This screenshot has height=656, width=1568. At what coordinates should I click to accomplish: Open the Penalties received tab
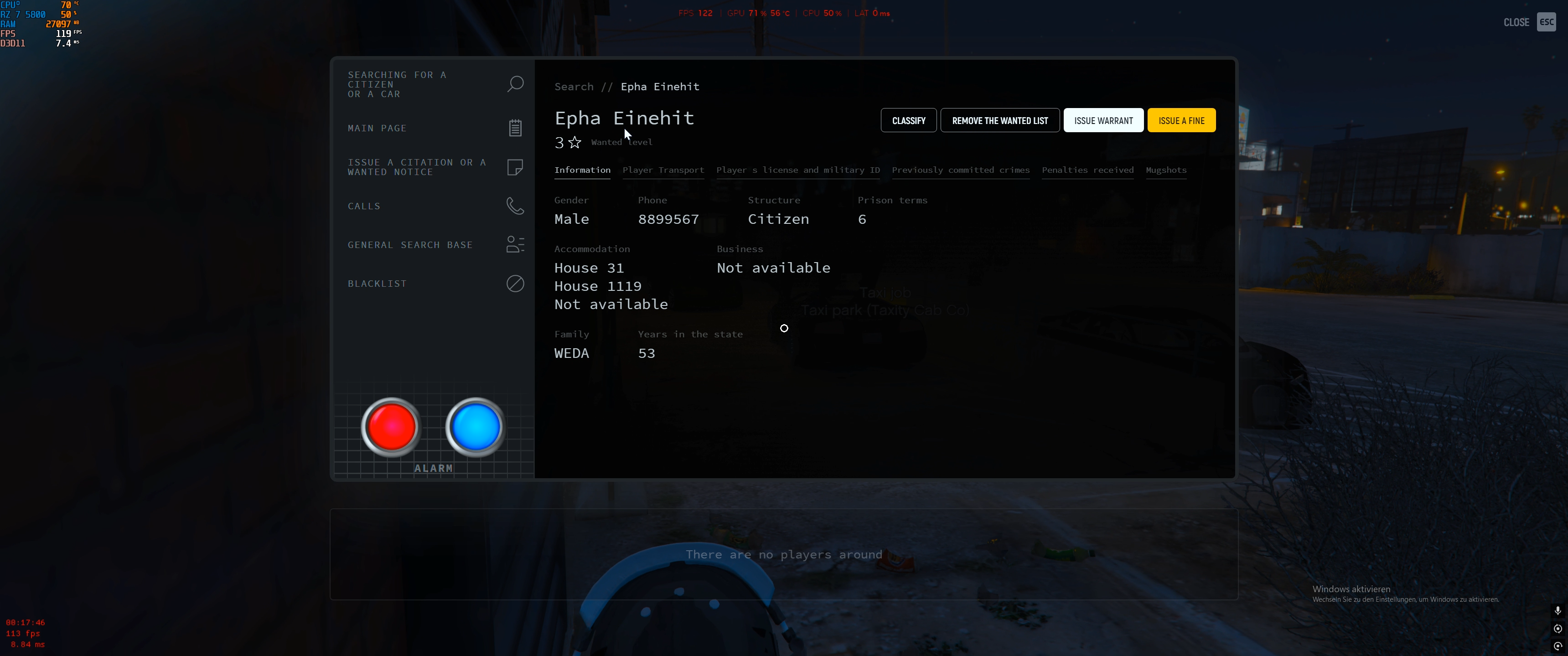tap(1087, 170)
